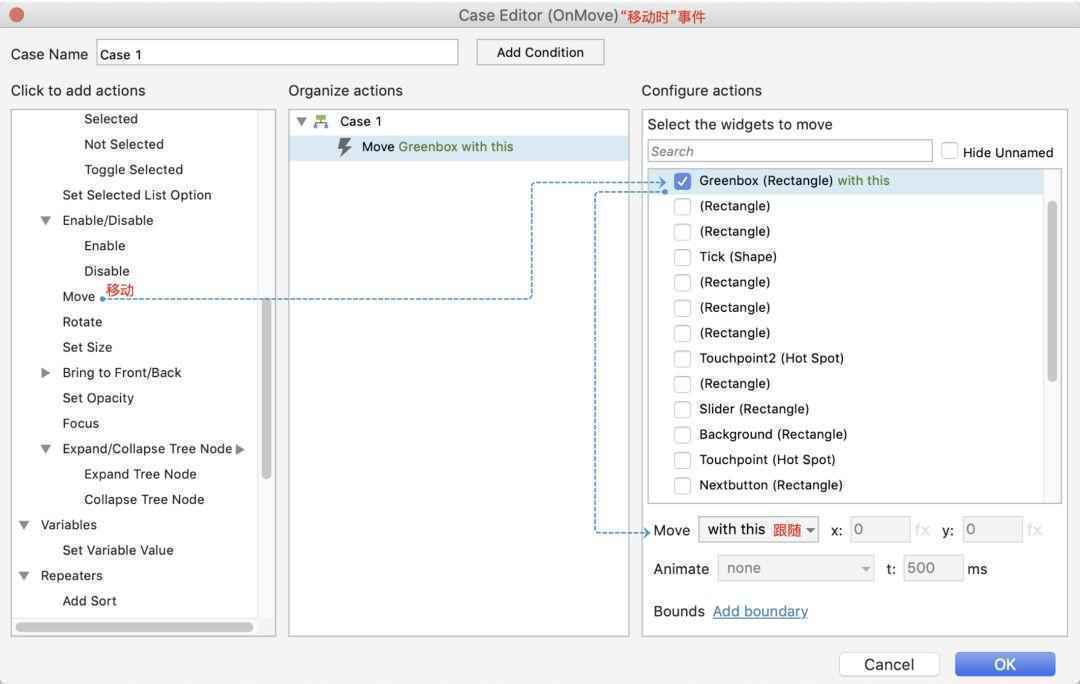Click the Case 1 label in organize panel
The width and height of the screenshot is (1080, 684).
click(x=360, y=122)
